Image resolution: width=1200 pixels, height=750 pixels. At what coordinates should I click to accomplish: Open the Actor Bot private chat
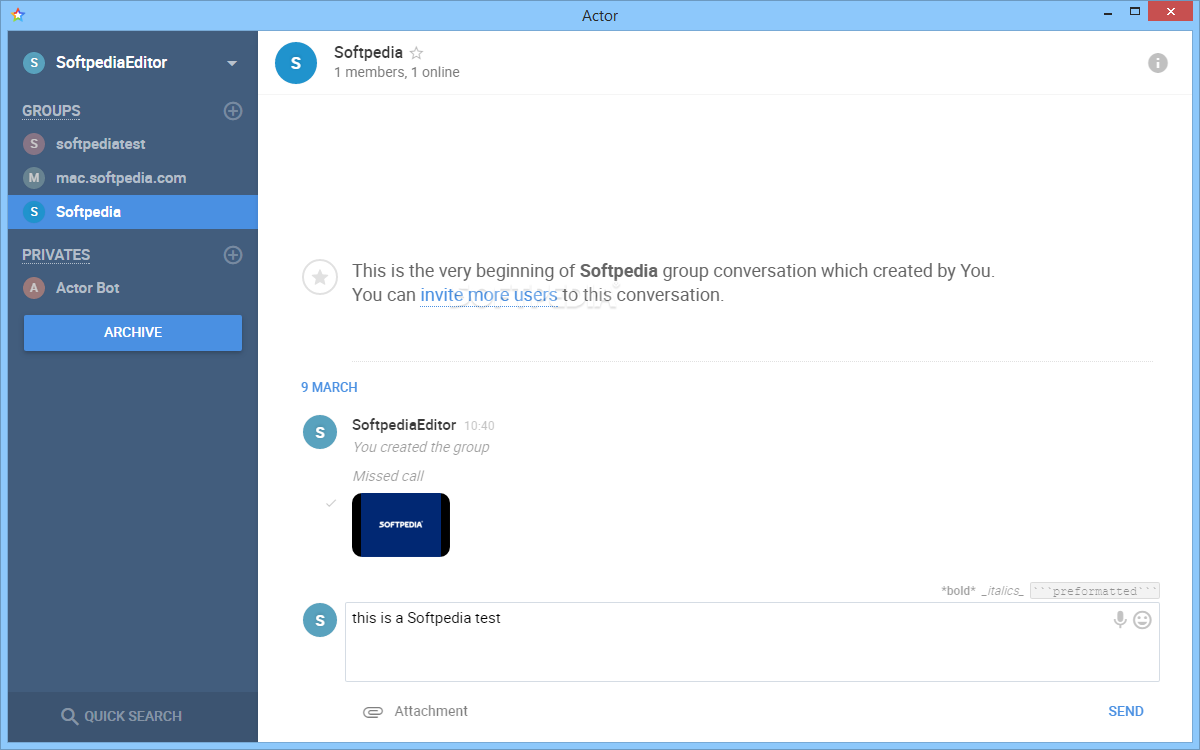[x=133, y=288]
